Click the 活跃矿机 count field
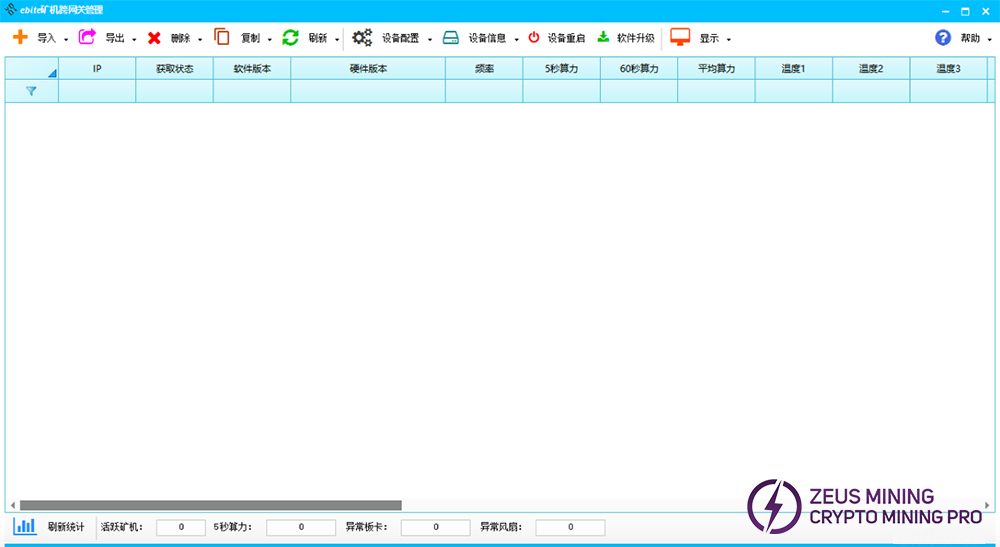Viewport: 1000px width, 547px height. (x=180, y=527)
